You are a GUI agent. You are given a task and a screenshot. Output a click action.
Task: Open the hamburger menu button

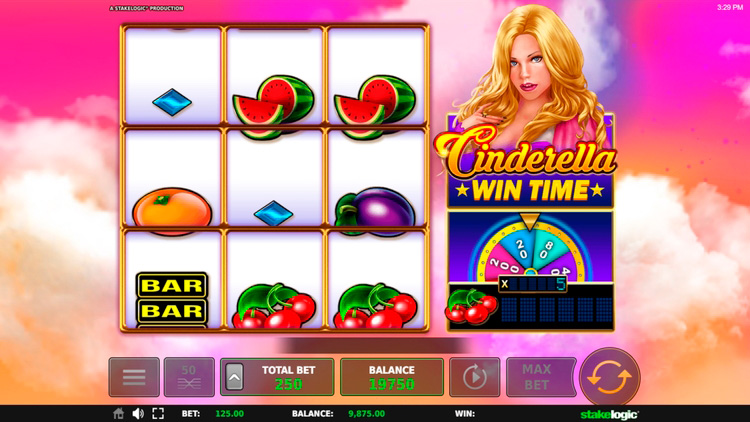tap(134, 377)
